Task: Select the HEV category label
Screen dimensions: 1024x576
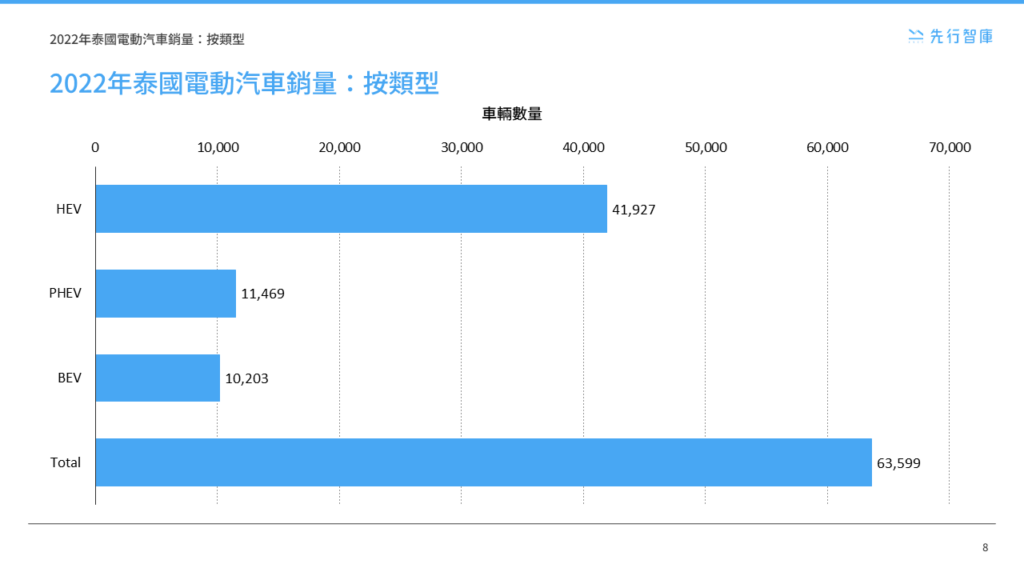Action: 69,209
